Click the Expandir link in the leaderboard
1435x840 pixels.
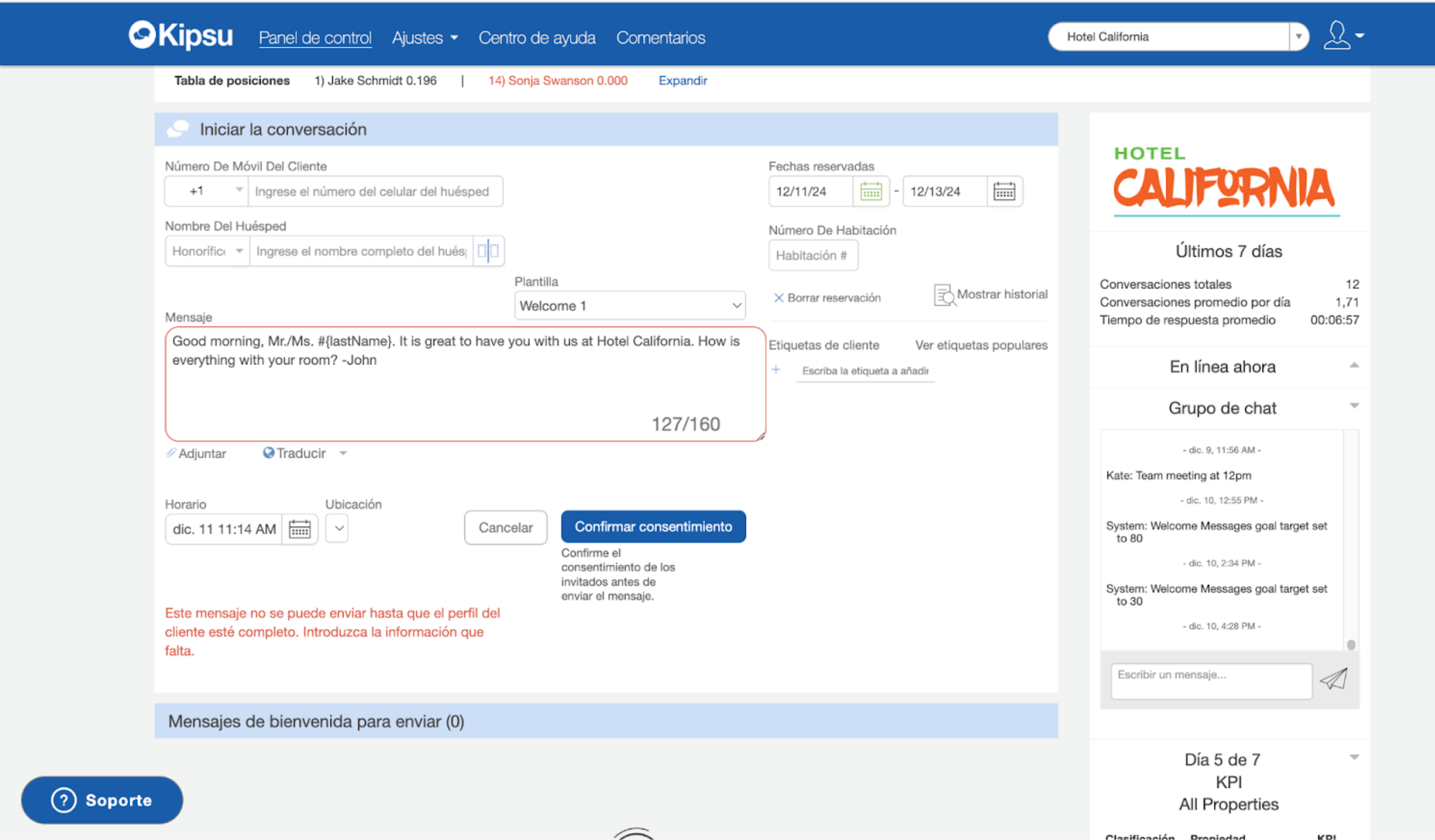[x=683, y=80]
